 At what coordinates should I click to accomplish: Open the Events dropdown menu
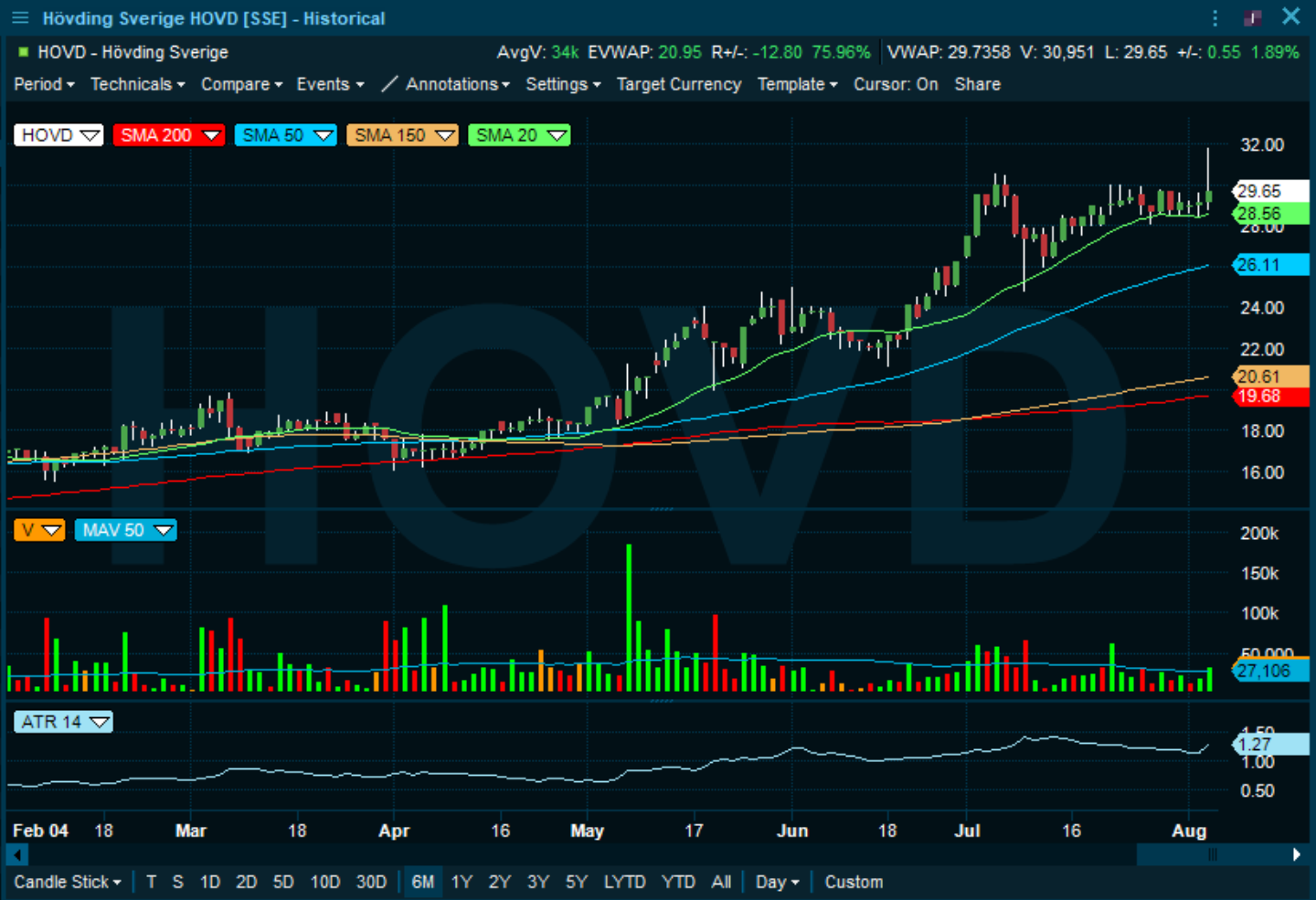(330, 84)
